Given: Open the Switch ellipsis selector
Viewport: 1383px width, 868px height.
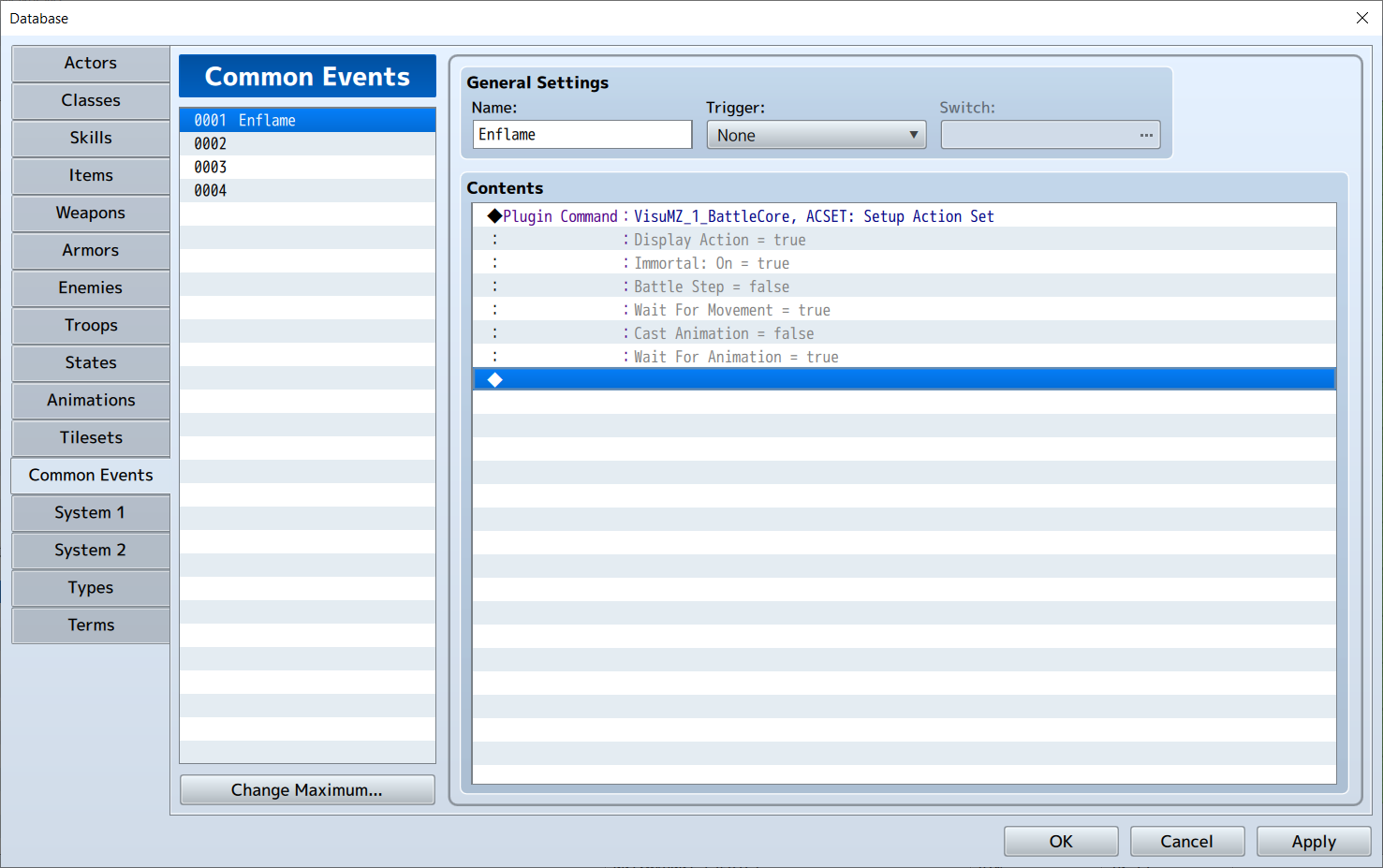Looking at the screenshot, I should pyautogui.click(x=1145, y=135).
